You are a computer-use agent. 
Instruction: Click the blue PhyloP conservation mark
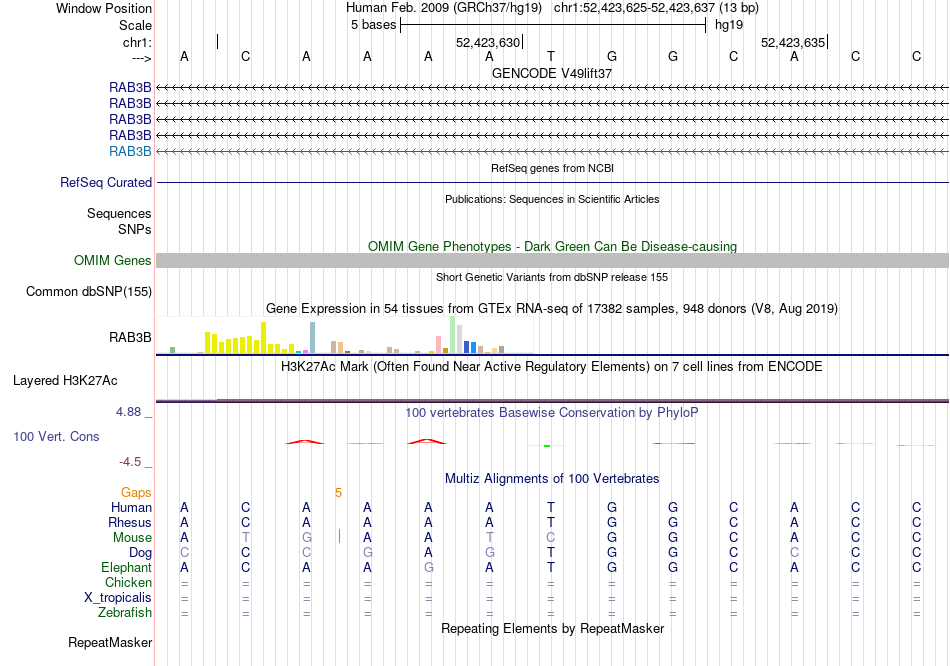pyautogui.click(x=674, y=444)
